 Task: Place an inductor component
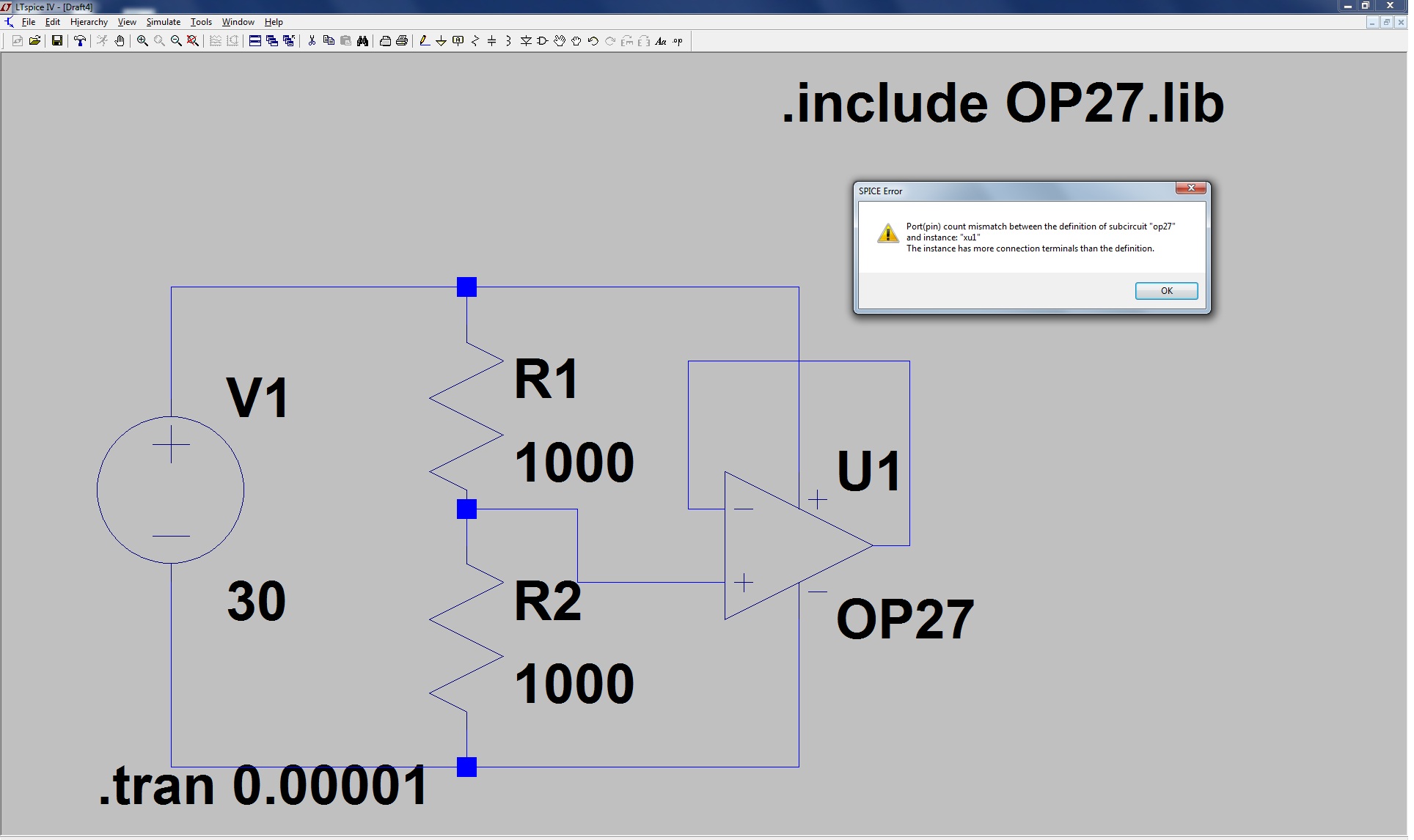pos(508,41)
